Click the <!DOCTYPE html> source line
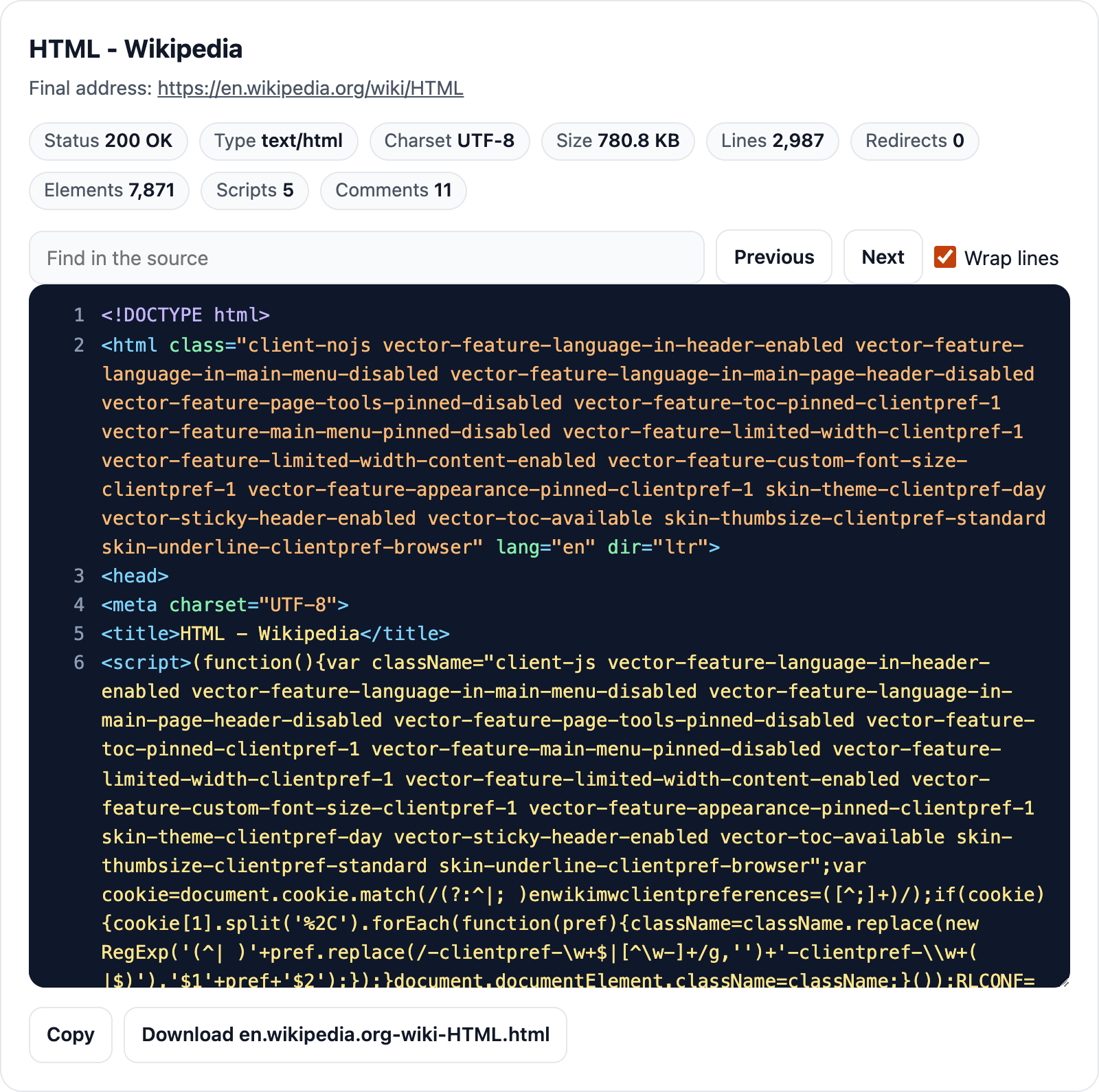The width and height of the screenshot is (1099, 1092). tap(185, 315)
